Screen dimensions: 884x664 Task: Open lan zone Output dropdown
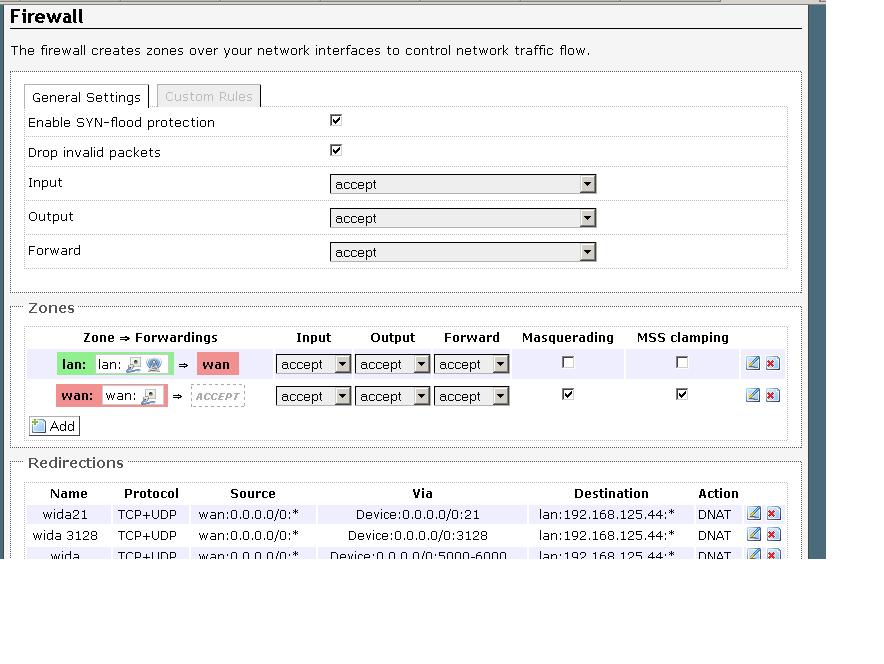pos(392,364)
